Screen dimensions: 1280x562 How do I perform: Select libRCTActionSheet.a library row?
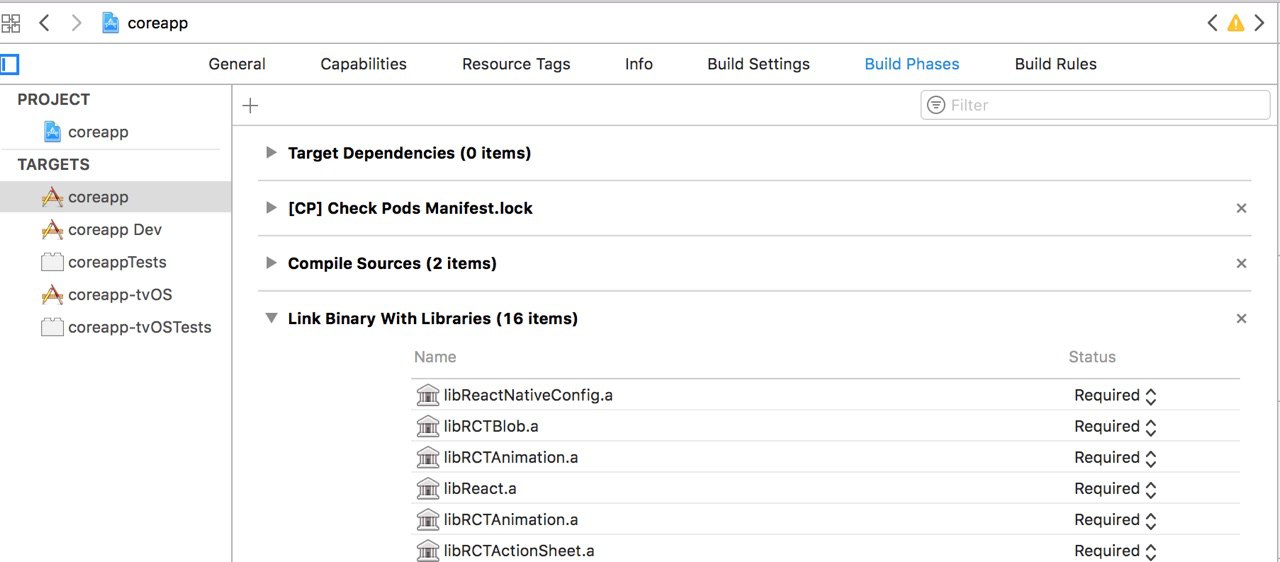point(825,550)
